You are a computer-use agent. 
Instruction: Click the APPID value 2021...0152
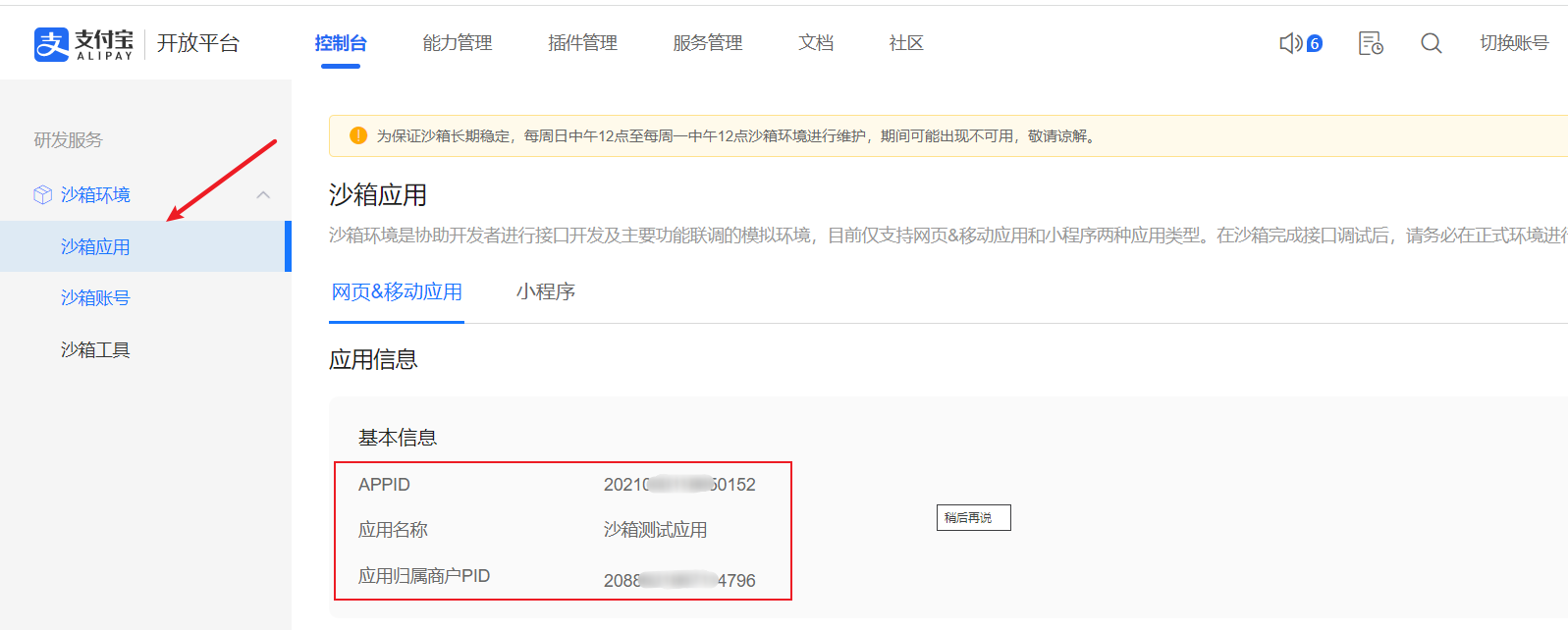coord(679,485)
